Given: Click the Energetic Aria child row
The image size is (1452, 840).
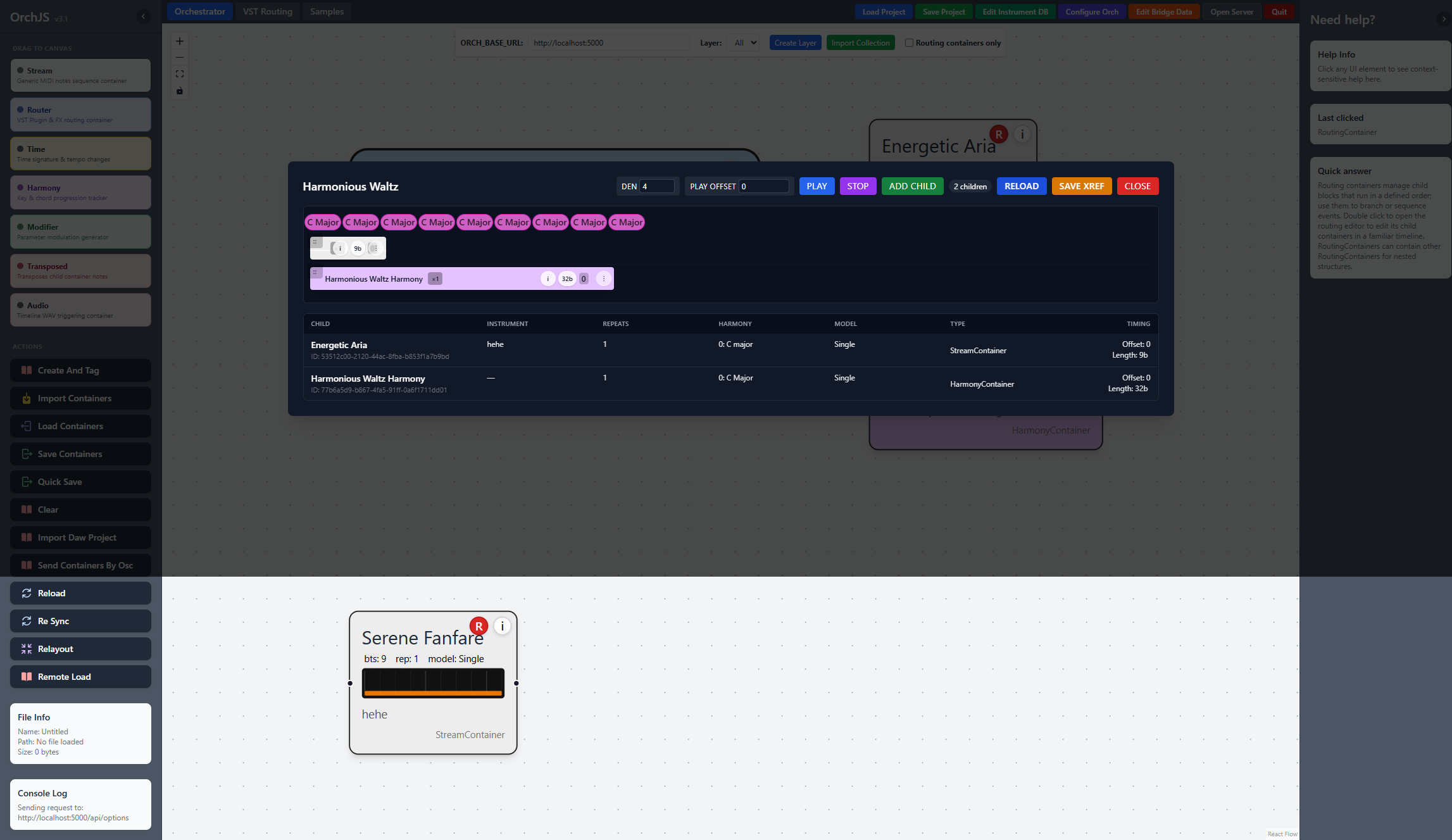Looking at the screenshot, I should [x=730, y=350].
